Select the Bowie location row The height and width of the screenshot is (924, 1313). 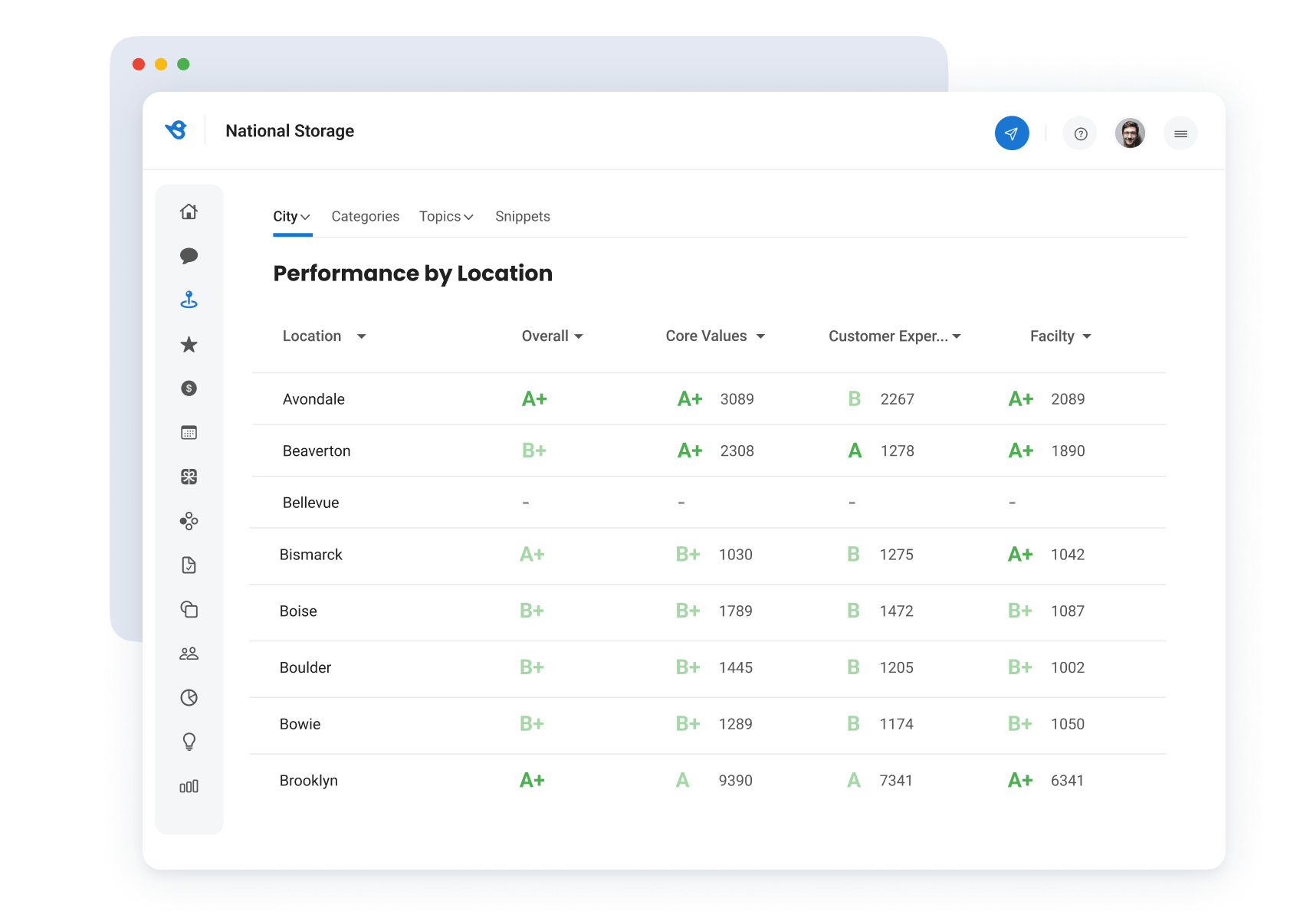tap(707, 724)
